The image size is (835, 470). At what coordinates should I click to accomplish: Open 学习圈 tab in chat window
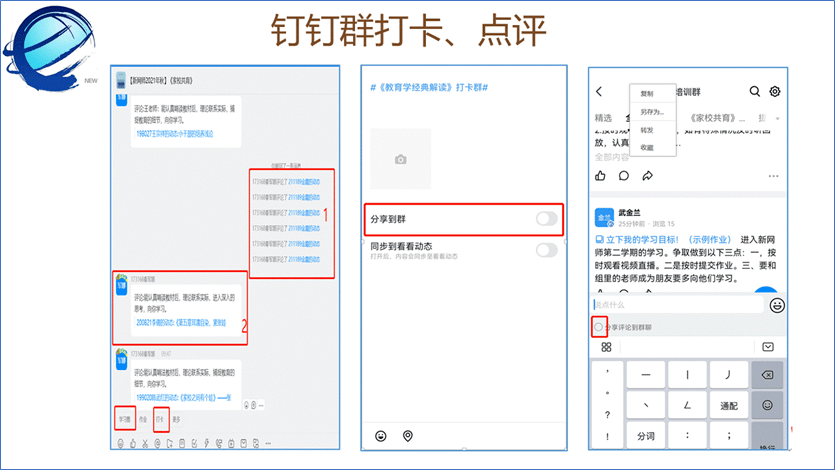125,419
